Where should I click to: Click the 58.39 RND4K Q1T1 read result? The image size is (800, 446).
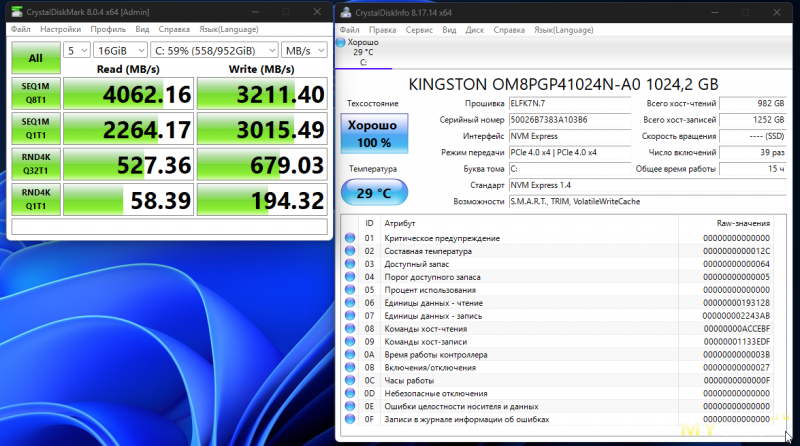(x=129, y=199)
